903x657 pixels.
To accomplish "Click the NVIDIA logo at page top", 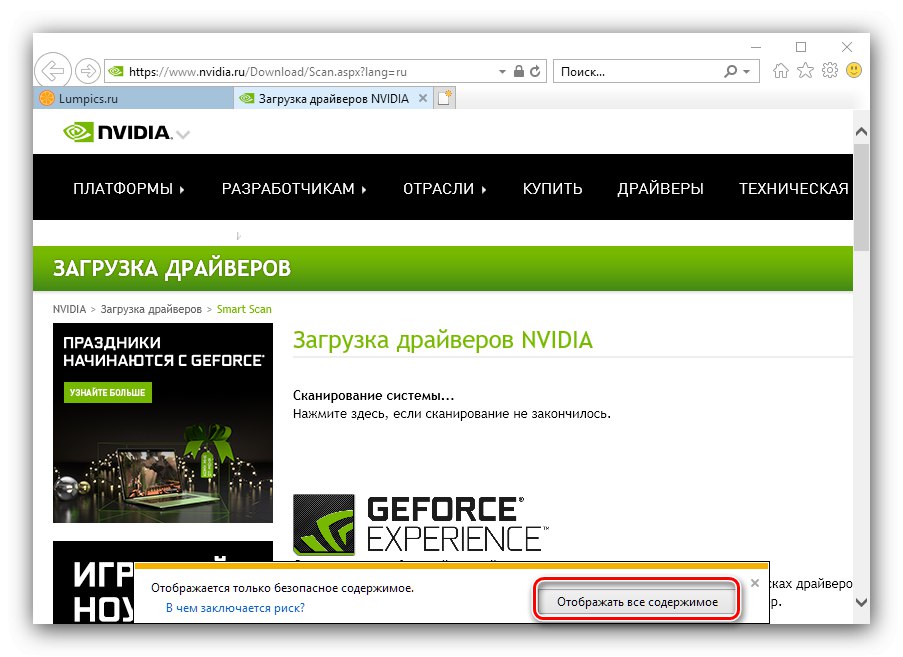I will coord(117,132).
